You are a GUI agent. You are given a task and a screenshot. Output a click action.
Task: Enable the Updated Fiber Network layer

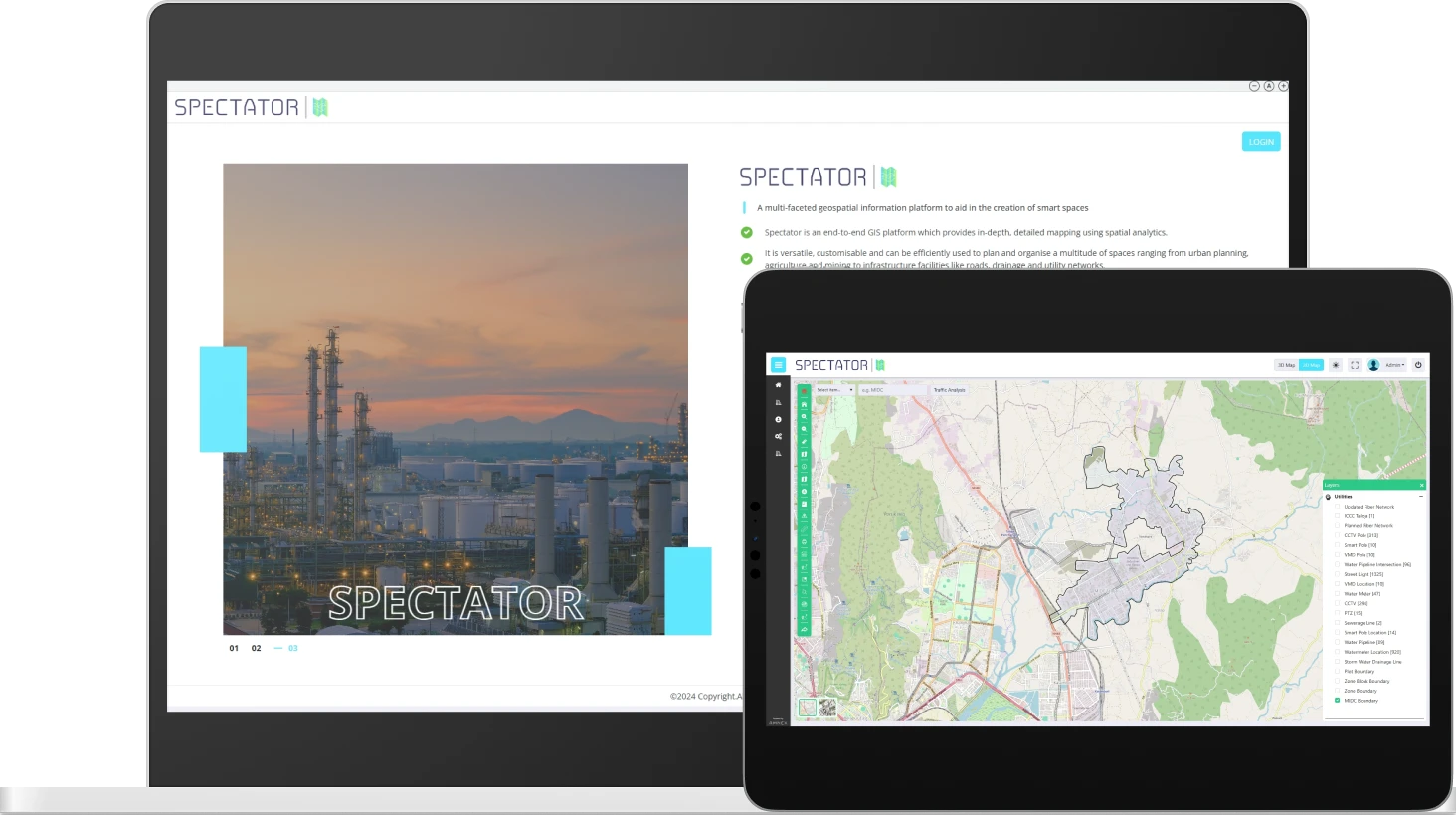click(x=1337, y=507)
